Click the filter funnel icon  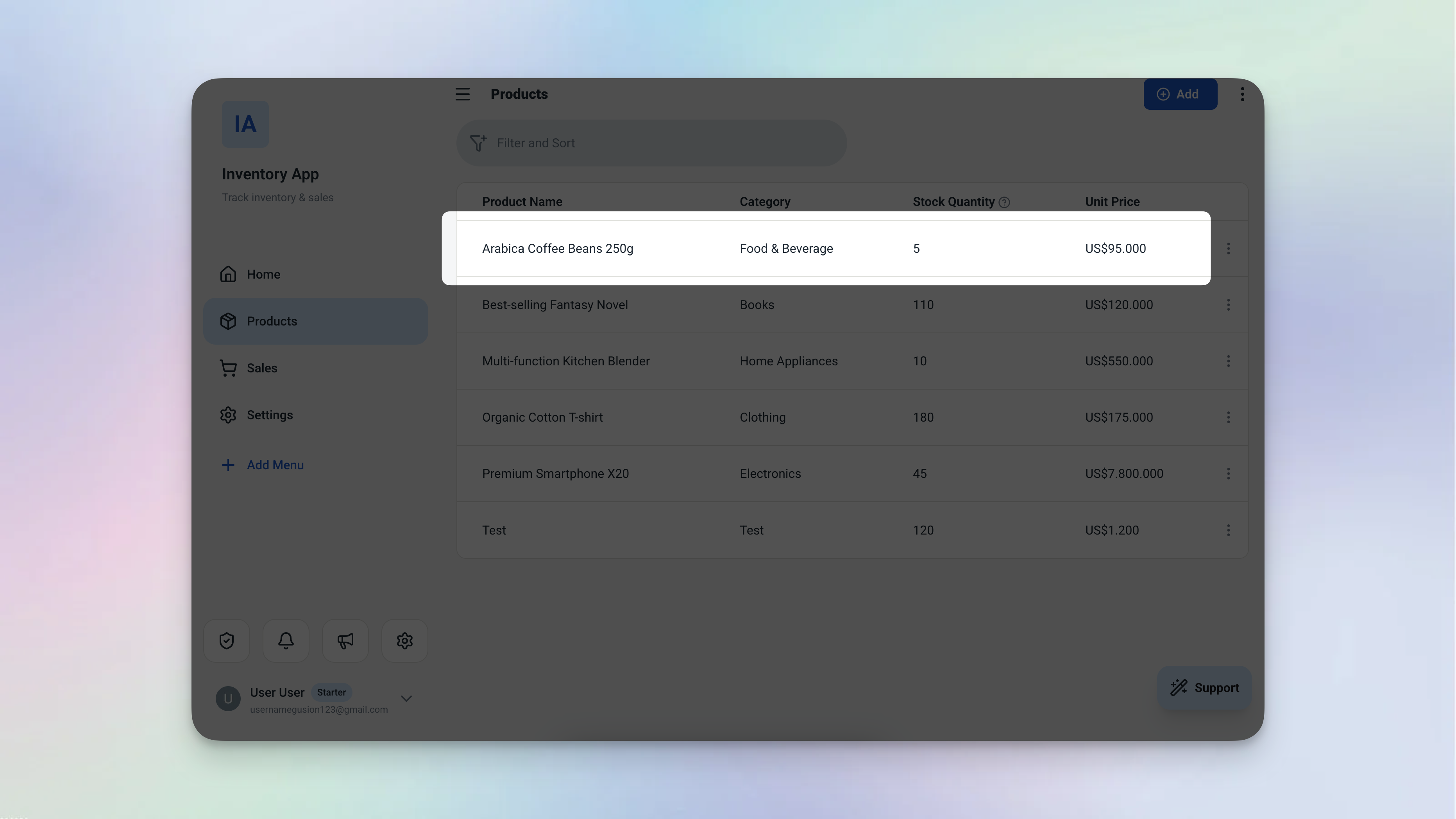point(478,143)
